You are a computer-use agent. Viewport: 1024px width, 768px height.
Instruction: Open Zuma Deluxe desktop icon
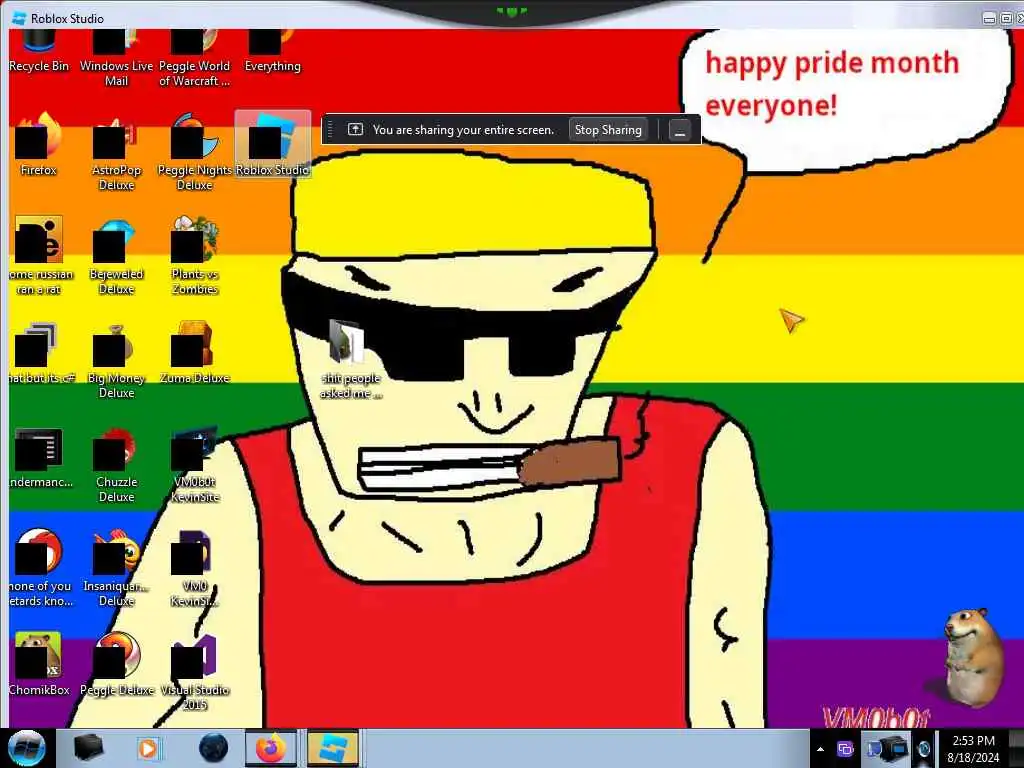pyautogui.click(x=195, y=353)
